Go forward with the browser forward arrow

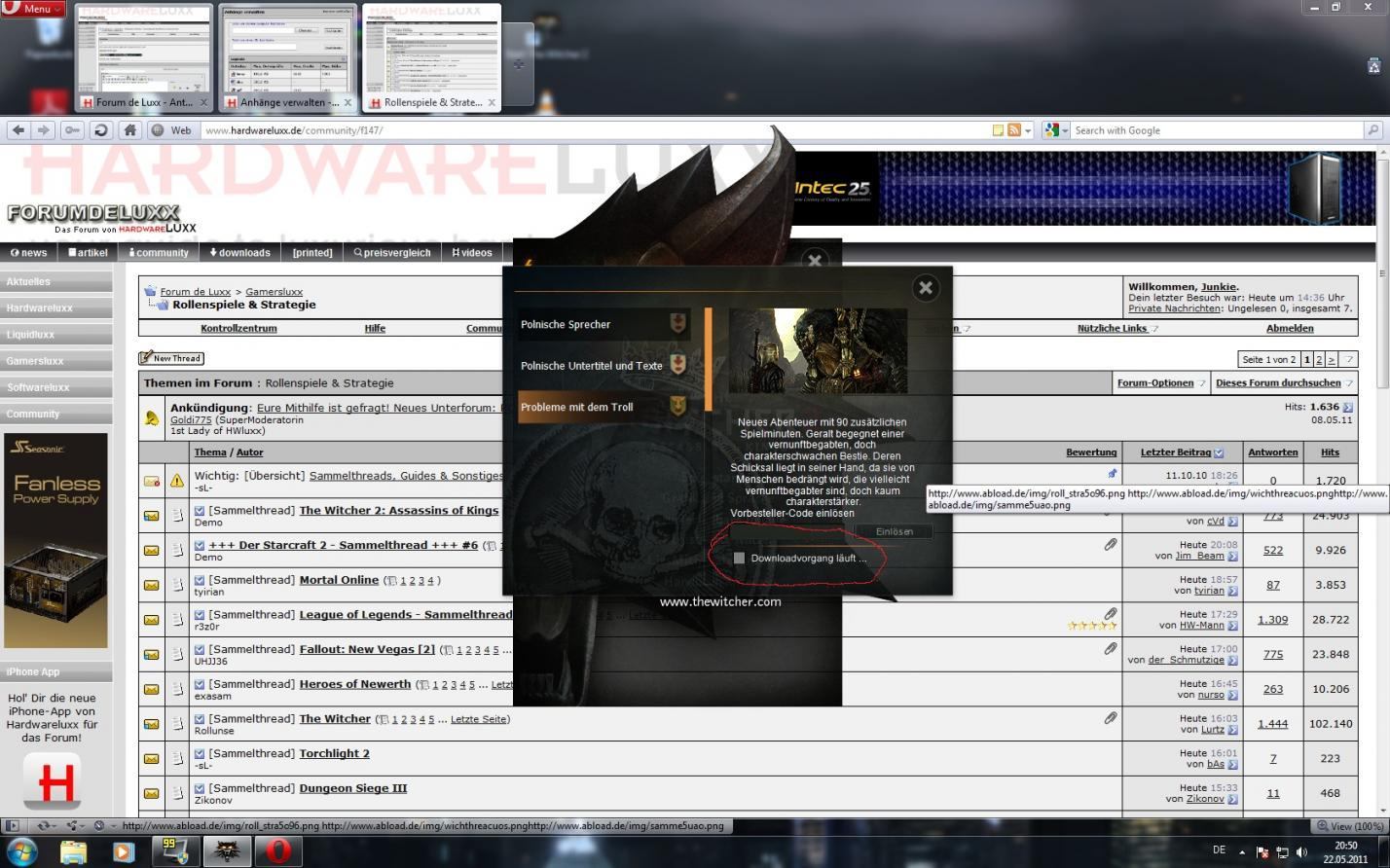pos(43,130)
